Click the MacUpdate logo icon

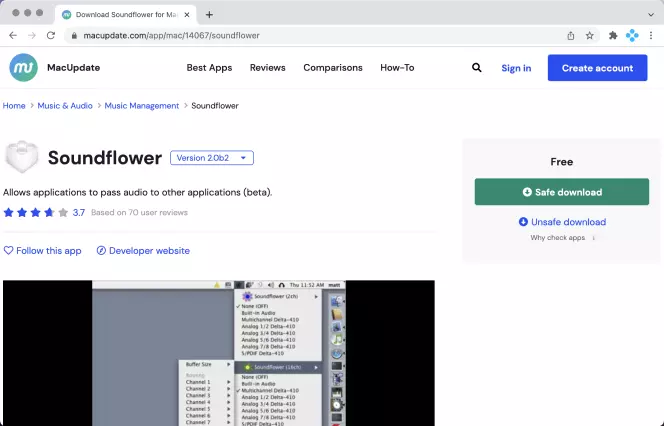click(x=23, y=67)
